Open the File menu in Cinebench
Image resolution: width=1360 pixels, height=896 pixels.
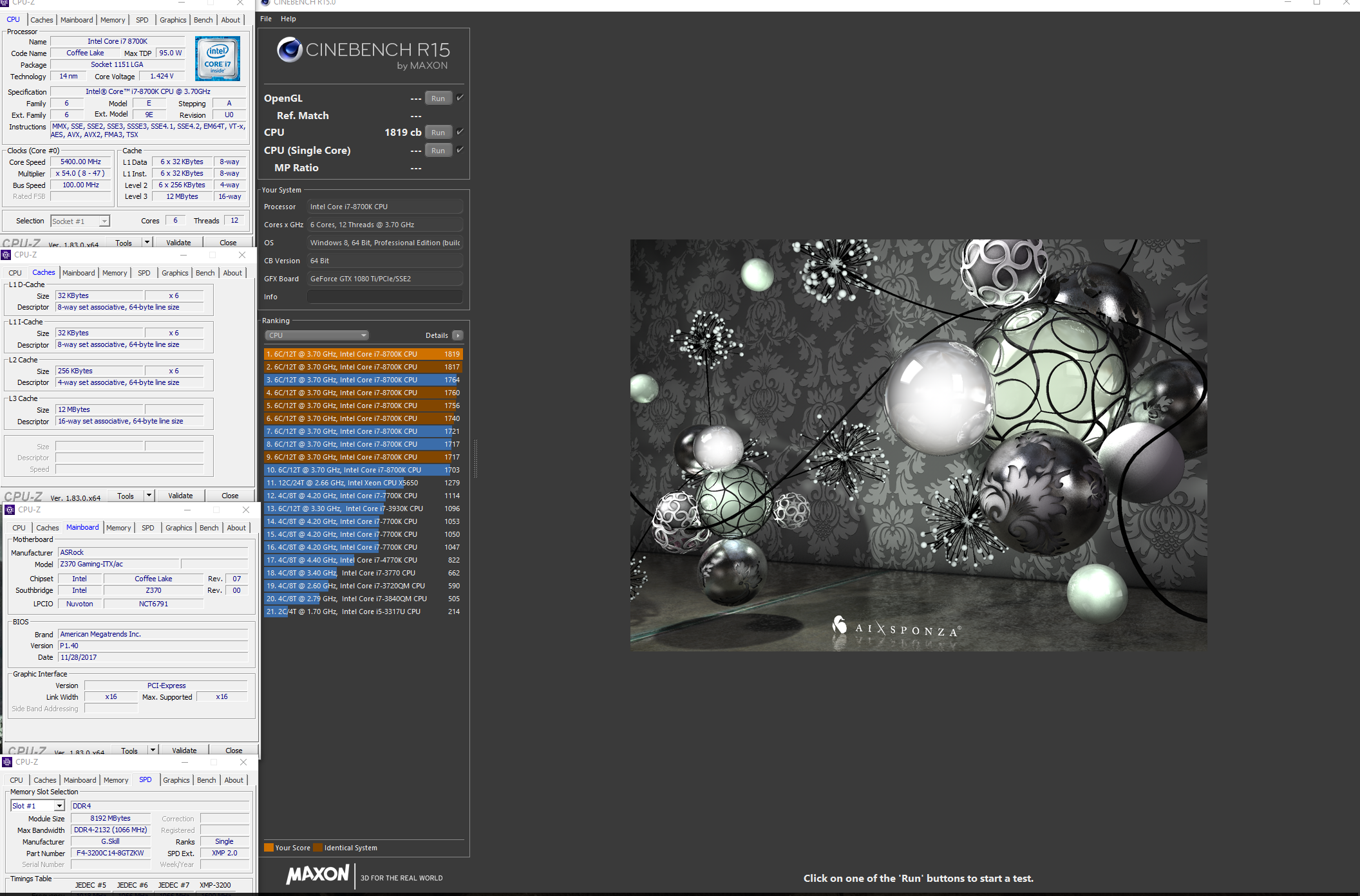(266, 19)
